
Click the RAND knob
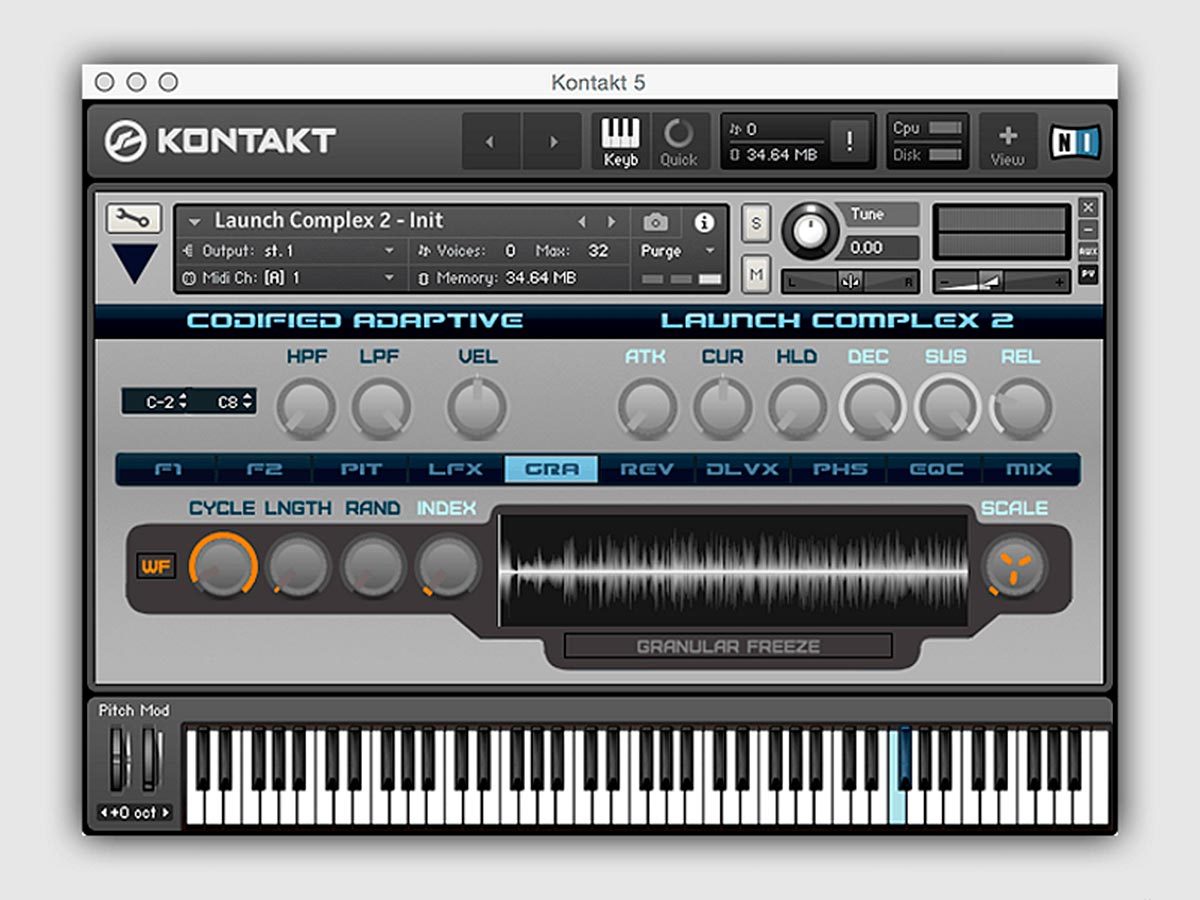click(373, 565)
